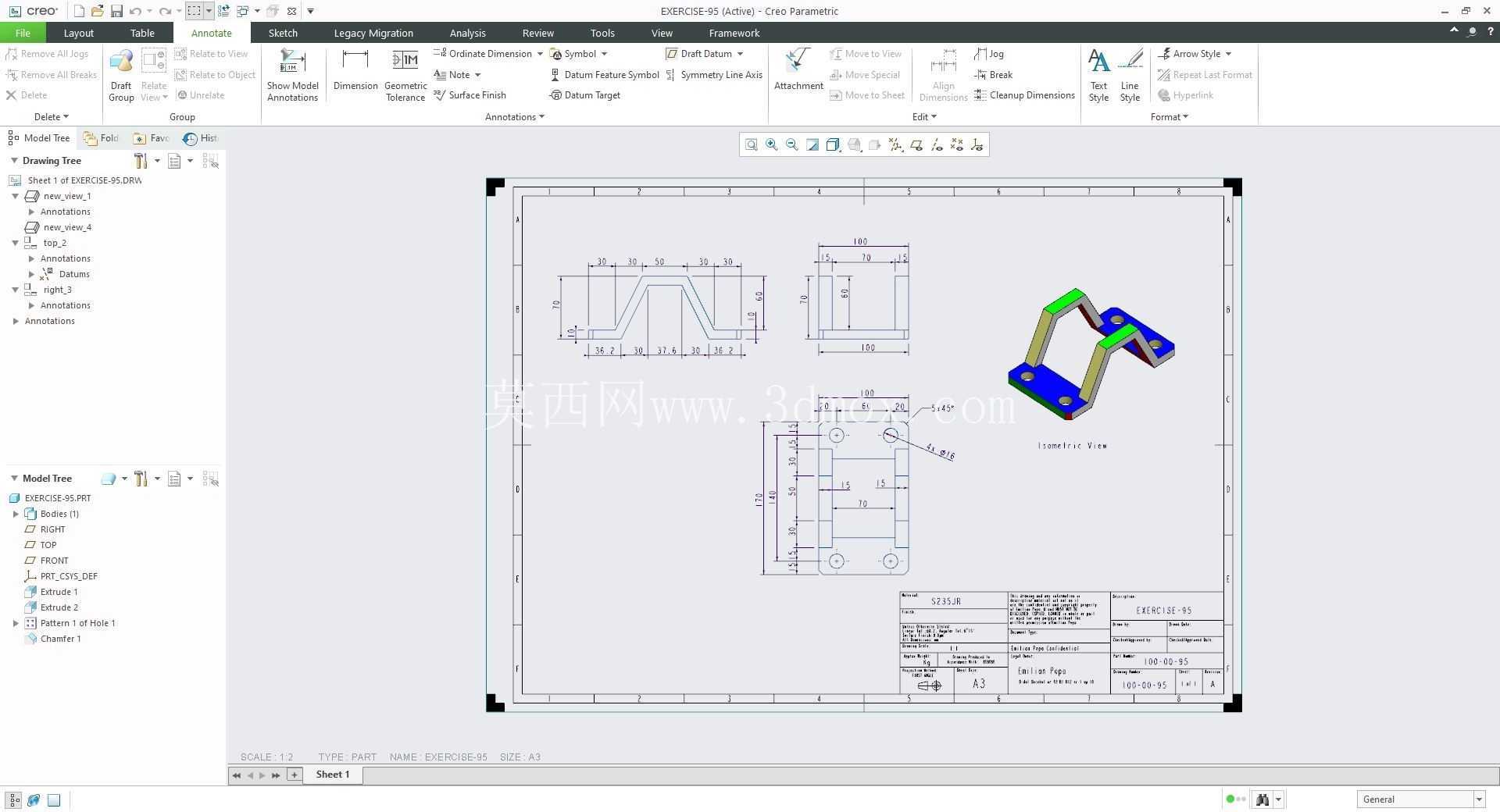The height and width of the screenshot is (812, 1500).
Task: Collapse the right_3 tree node
Action: (15, 290)
